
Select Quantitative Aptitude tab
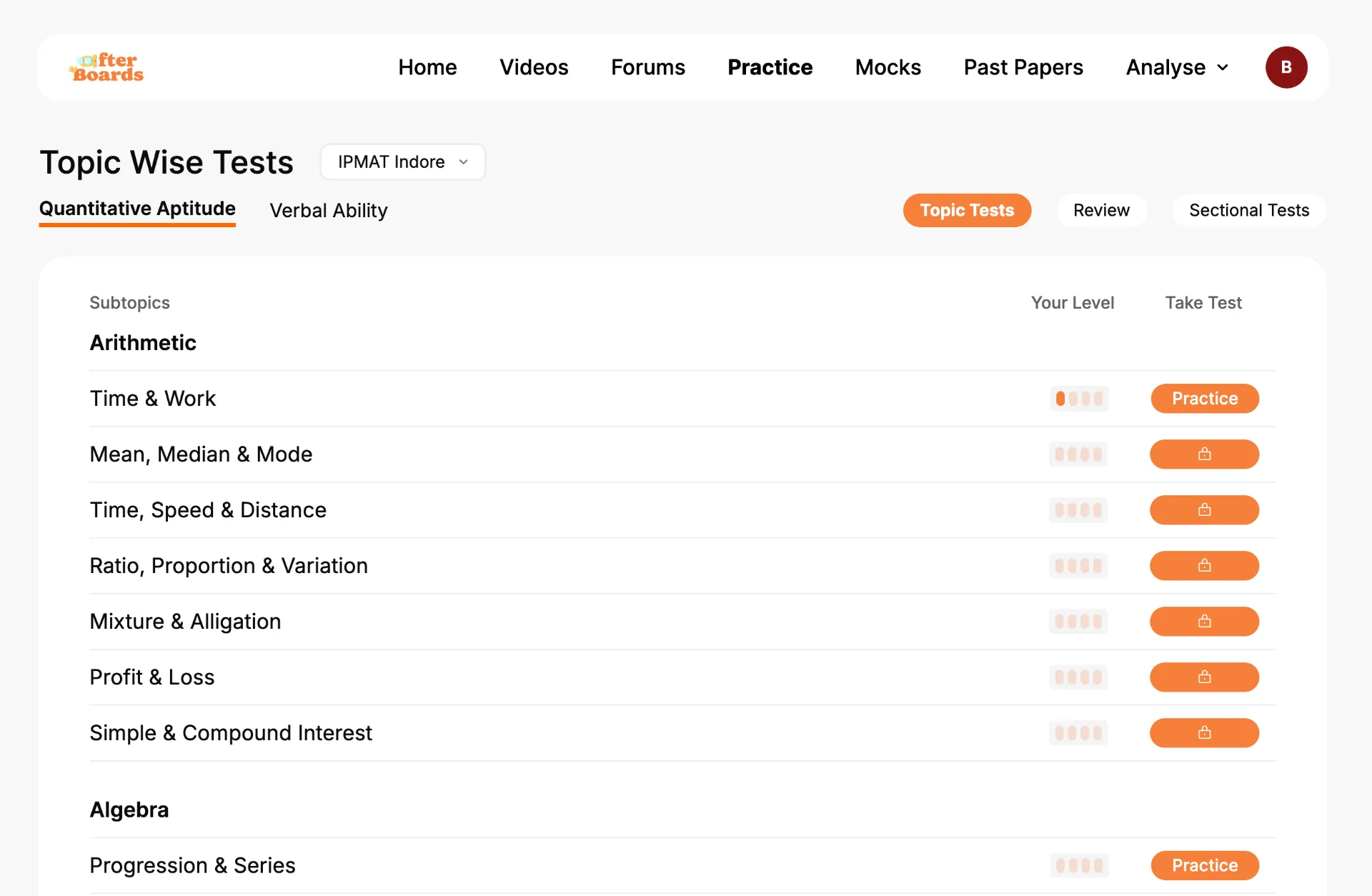(137, 209)
